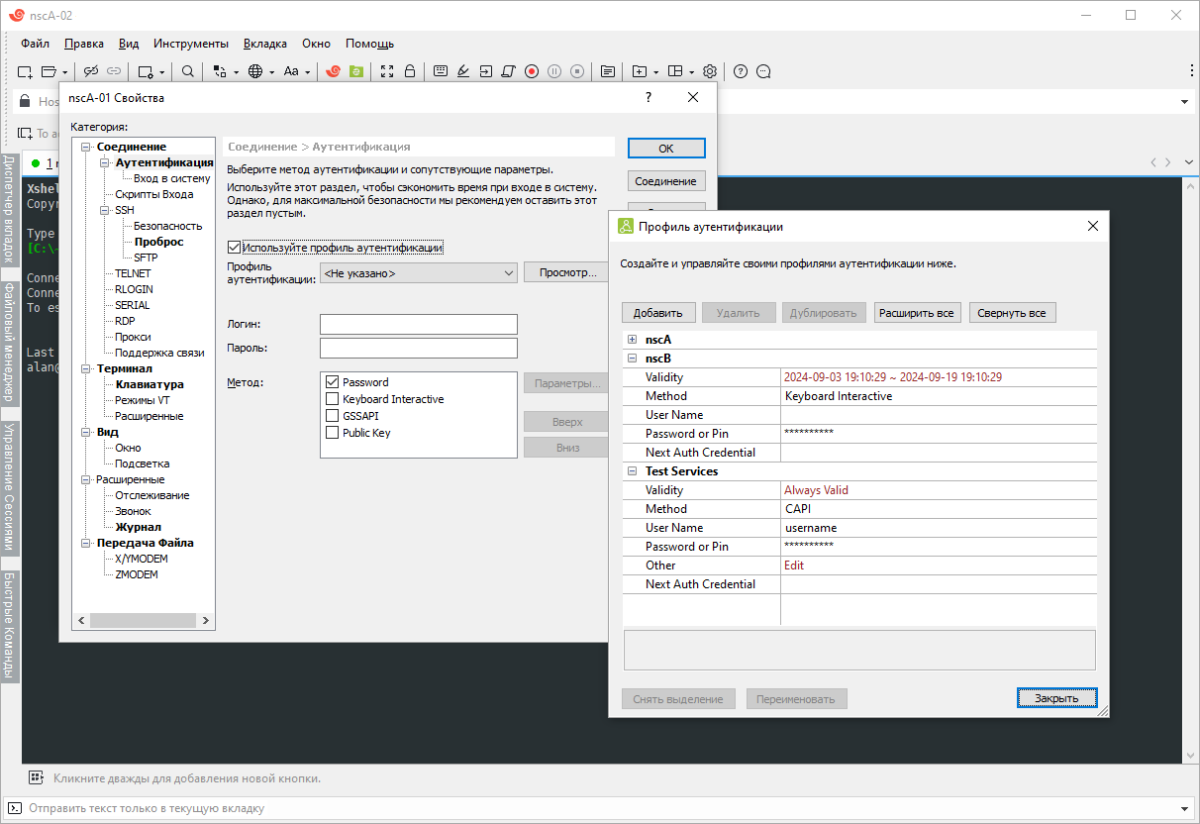The width and height of the screenshot is (1200, 824).
Task: Collapse the Test Services profile group
Action: pyautogui.click(x=632, y=471)
